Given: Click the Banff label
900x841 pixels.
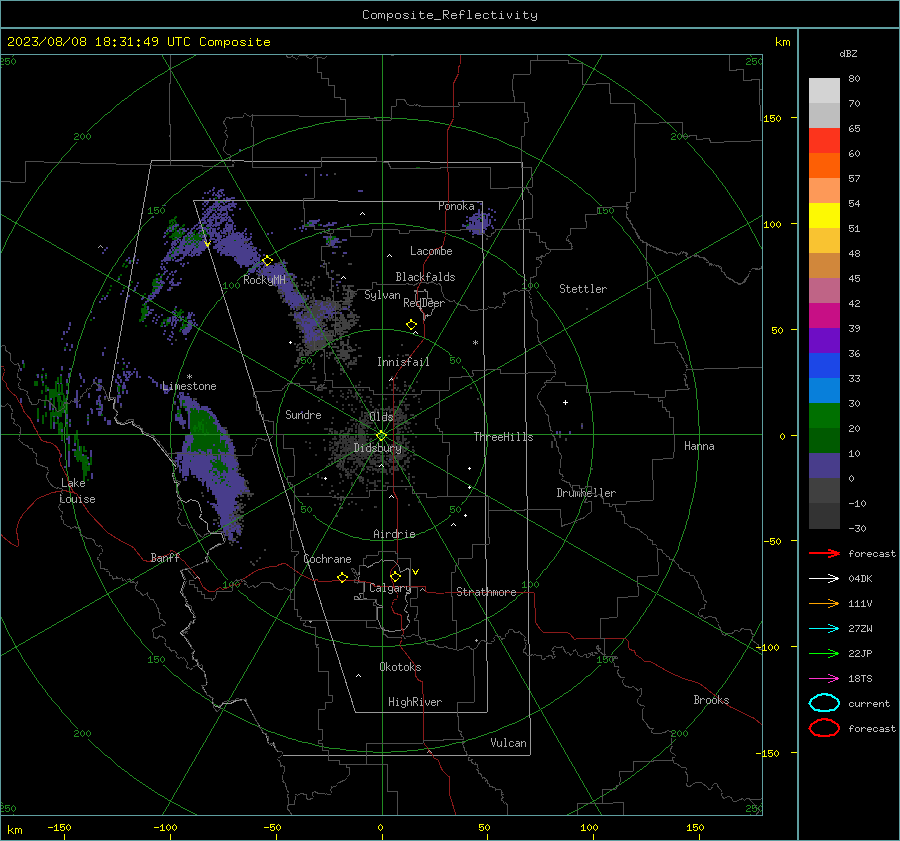Looking at the screenshot, I should (x=165, y=557).
